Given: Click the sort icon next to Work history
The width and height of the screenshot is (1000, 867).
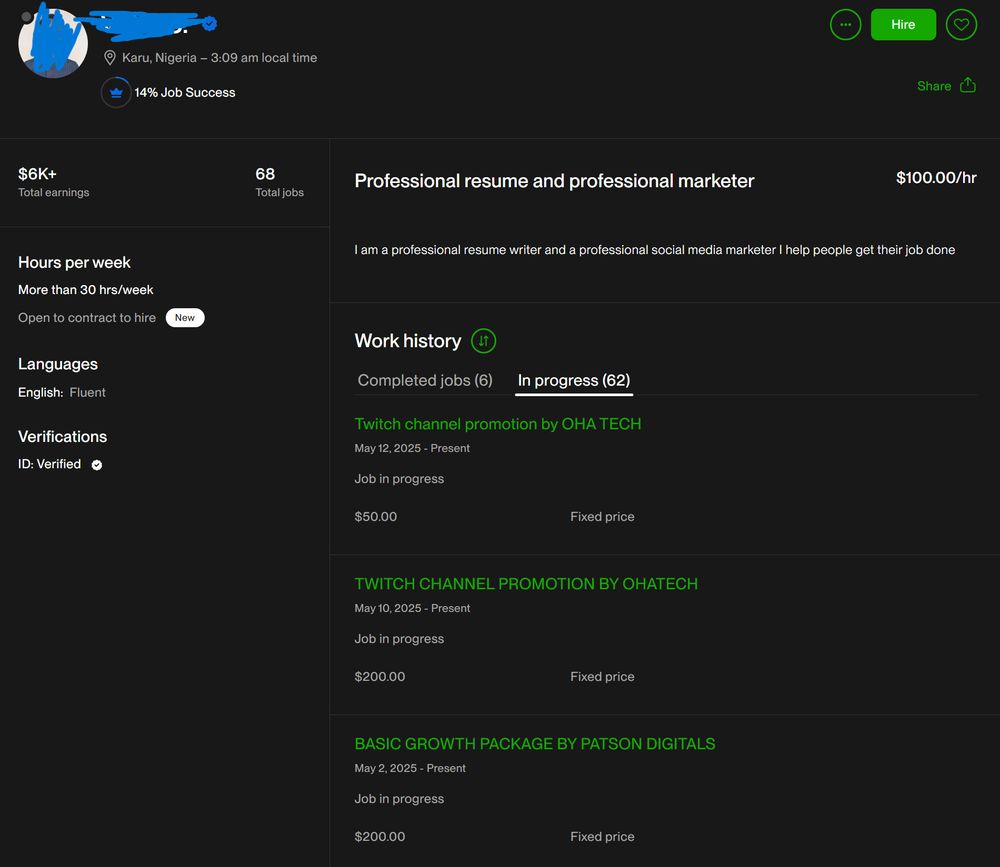Looking at the screenshot, I should 483,341.
